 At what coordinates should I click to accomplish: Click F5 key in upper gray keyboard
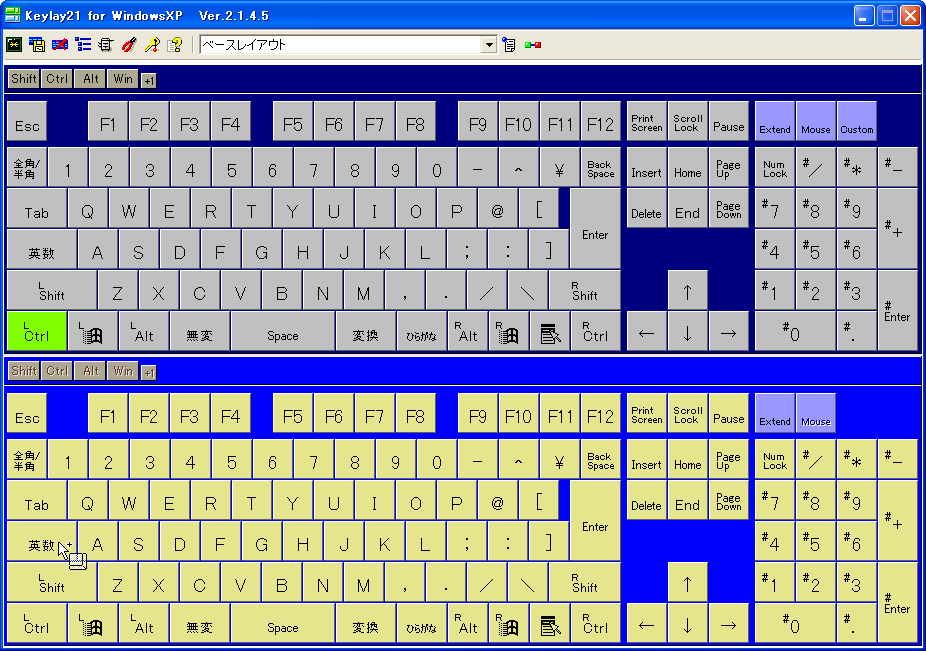292,121
